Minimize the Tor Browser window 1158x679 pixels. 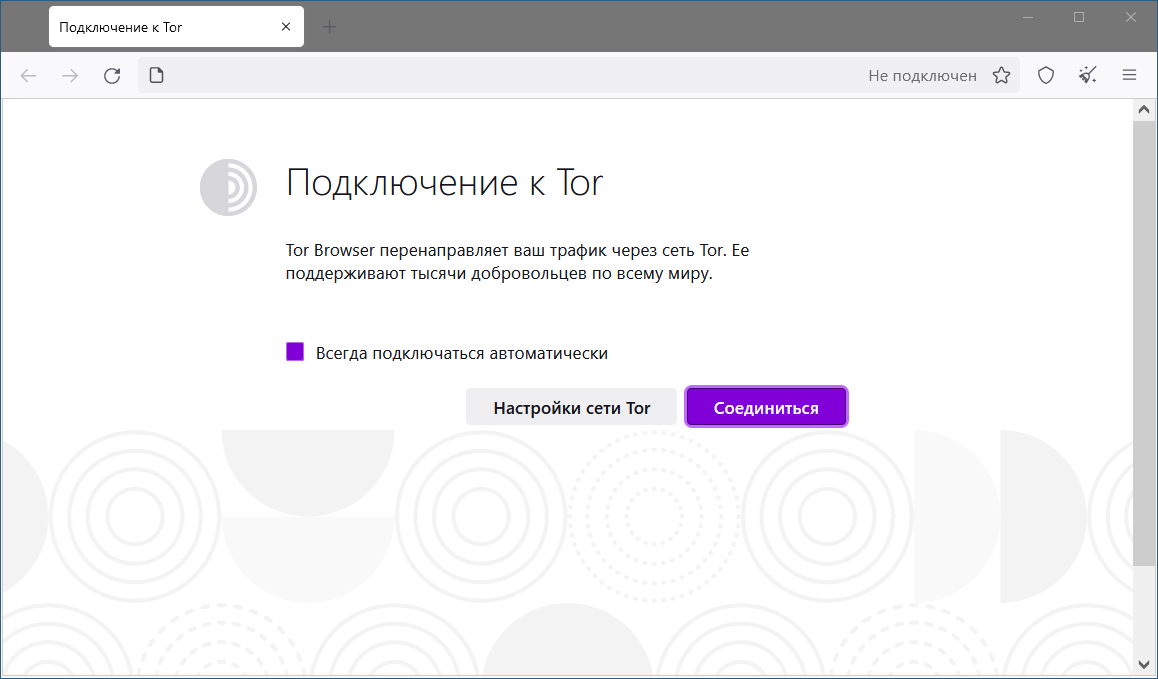tap(1027, 17)
